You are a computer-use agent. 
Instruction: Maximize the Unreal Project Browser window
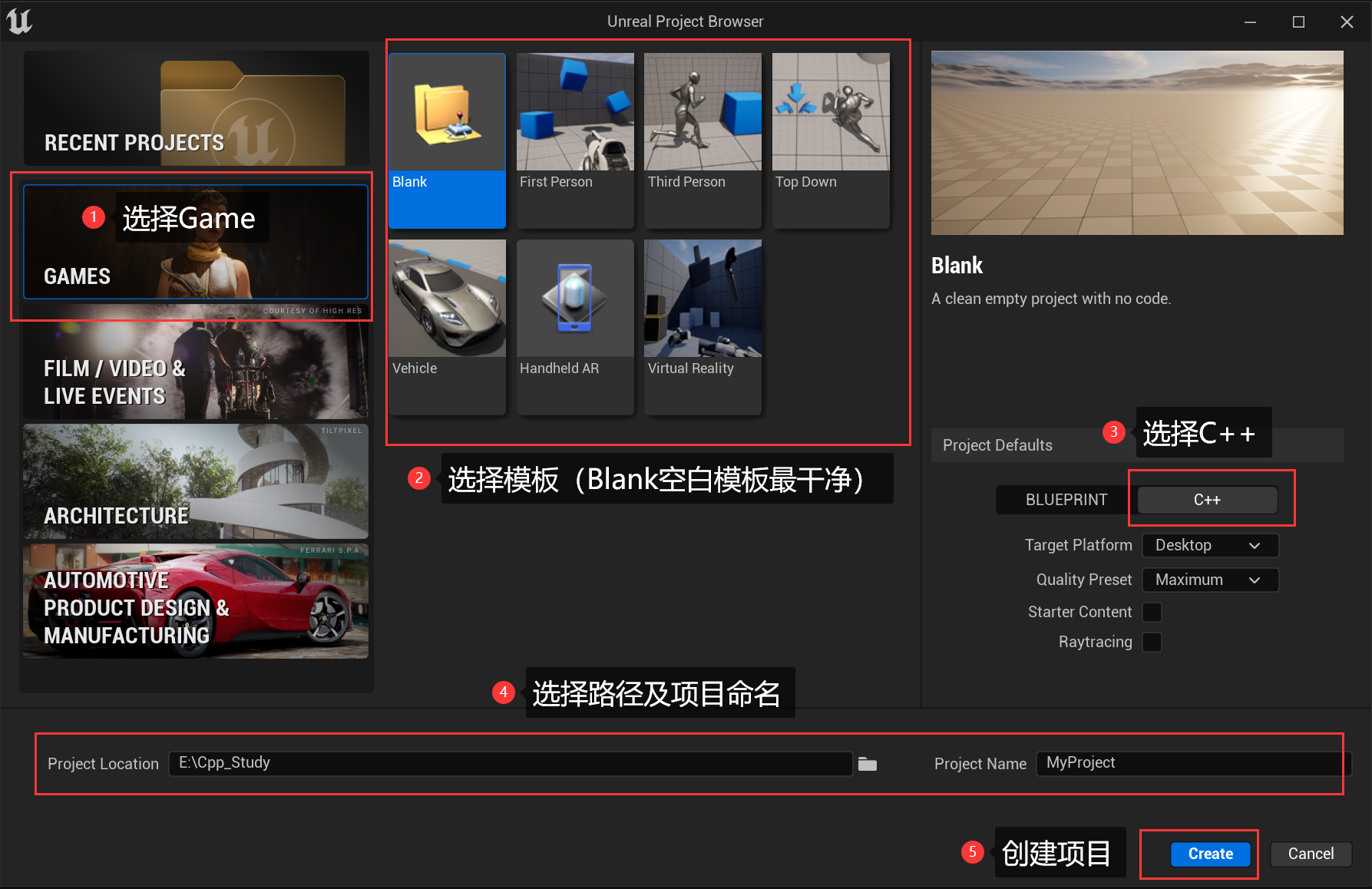point(1298,21)
